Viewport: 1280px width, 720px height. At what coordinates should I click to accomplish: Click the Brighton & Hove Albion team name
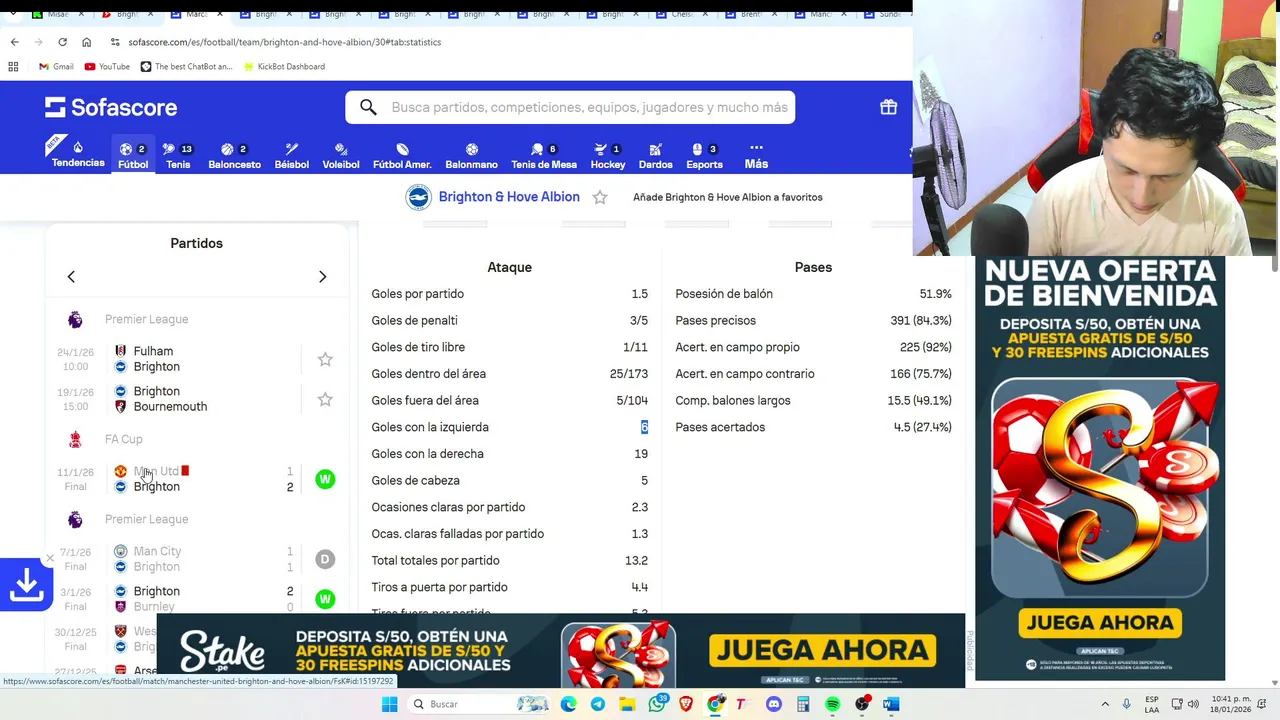click(x=509, y=197)
